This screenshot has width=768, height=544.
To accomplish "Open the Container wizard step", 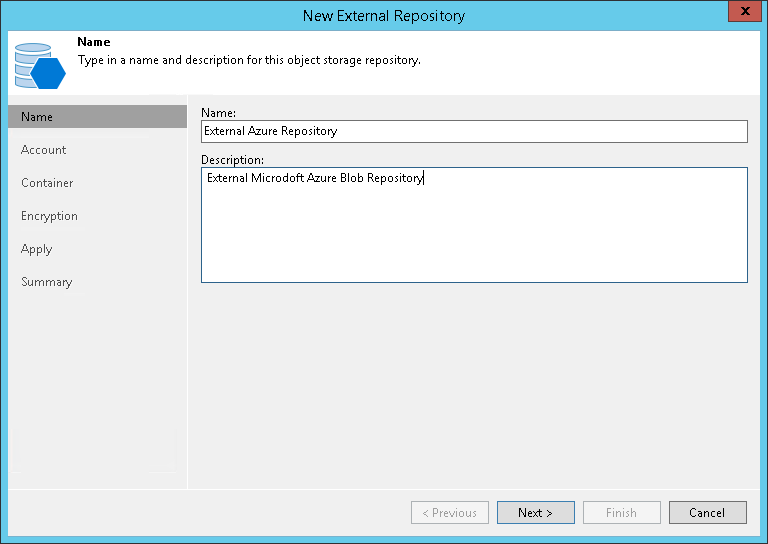I will tap(47, 183).
